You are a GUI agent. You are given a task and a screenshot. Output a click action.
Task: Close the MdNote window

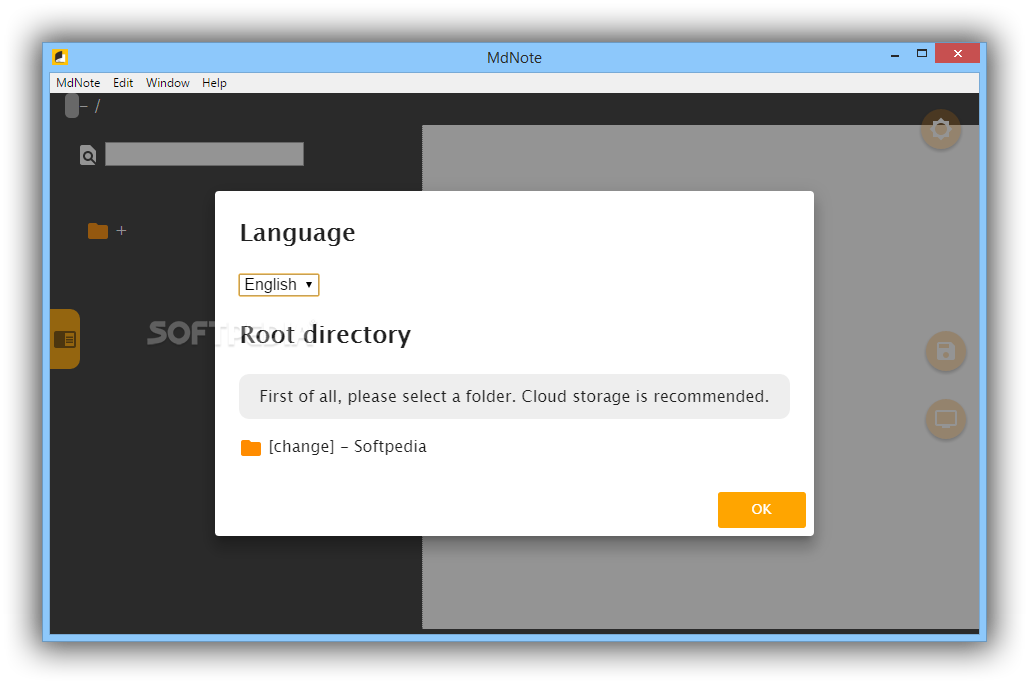point(957,54)
